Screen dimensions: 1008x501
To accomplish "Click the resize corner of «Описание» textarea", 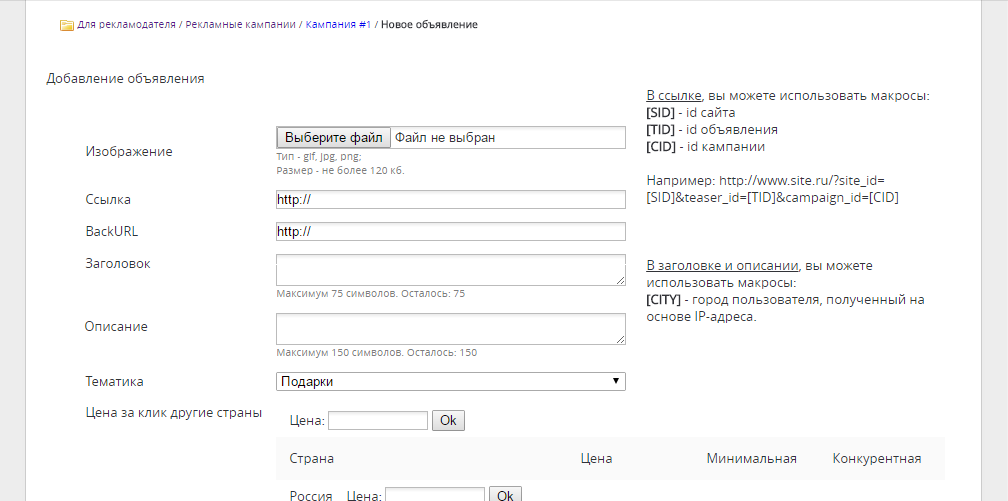I will [620, 340].
